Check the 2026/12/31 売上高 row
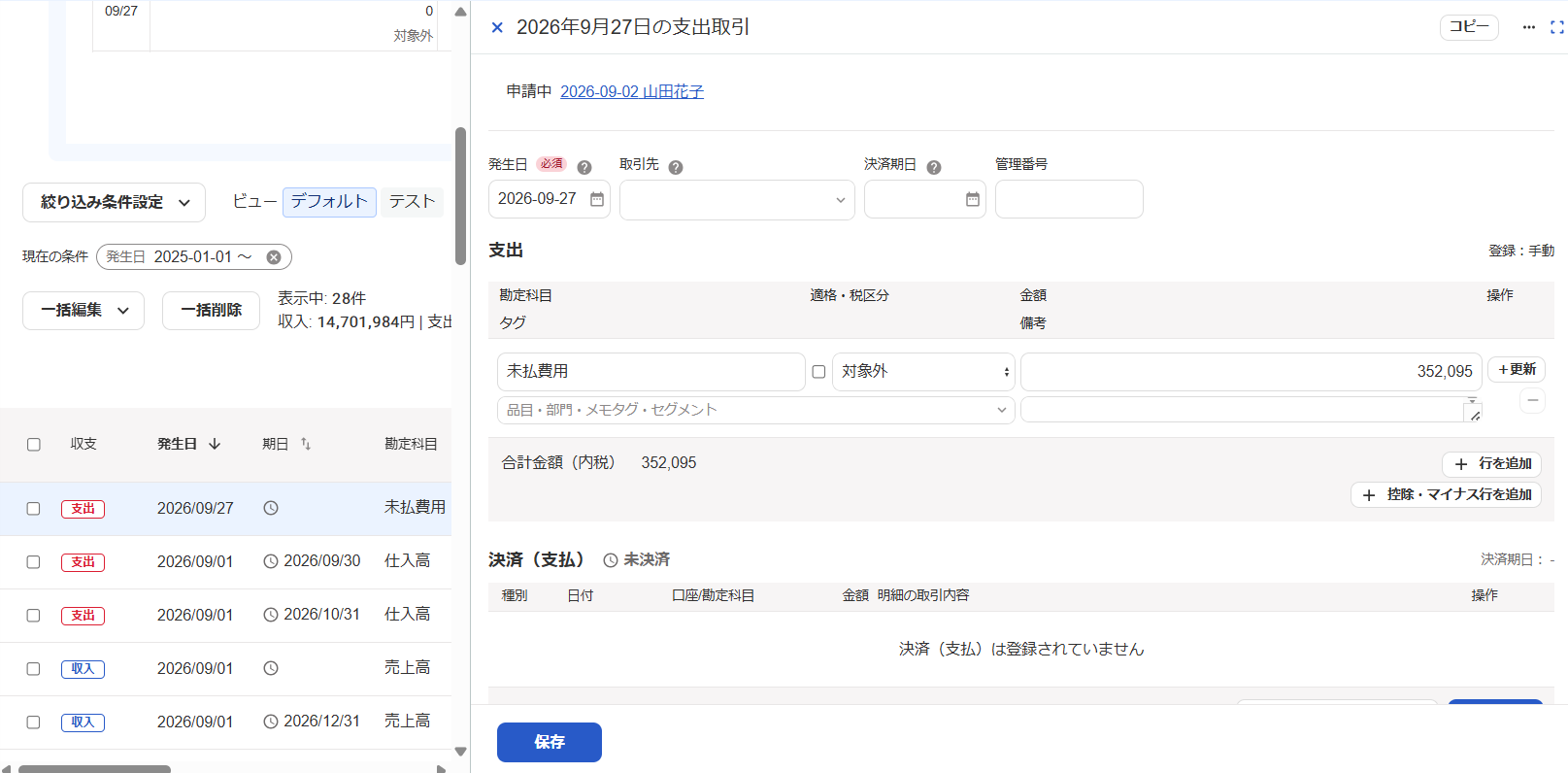This screenshot has height=773, width=1568. click(34, 723)
